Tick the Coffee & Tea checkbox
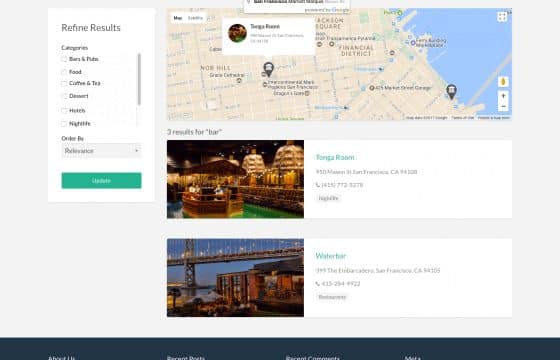The image size is (560, 360). [x=64, y=83]
